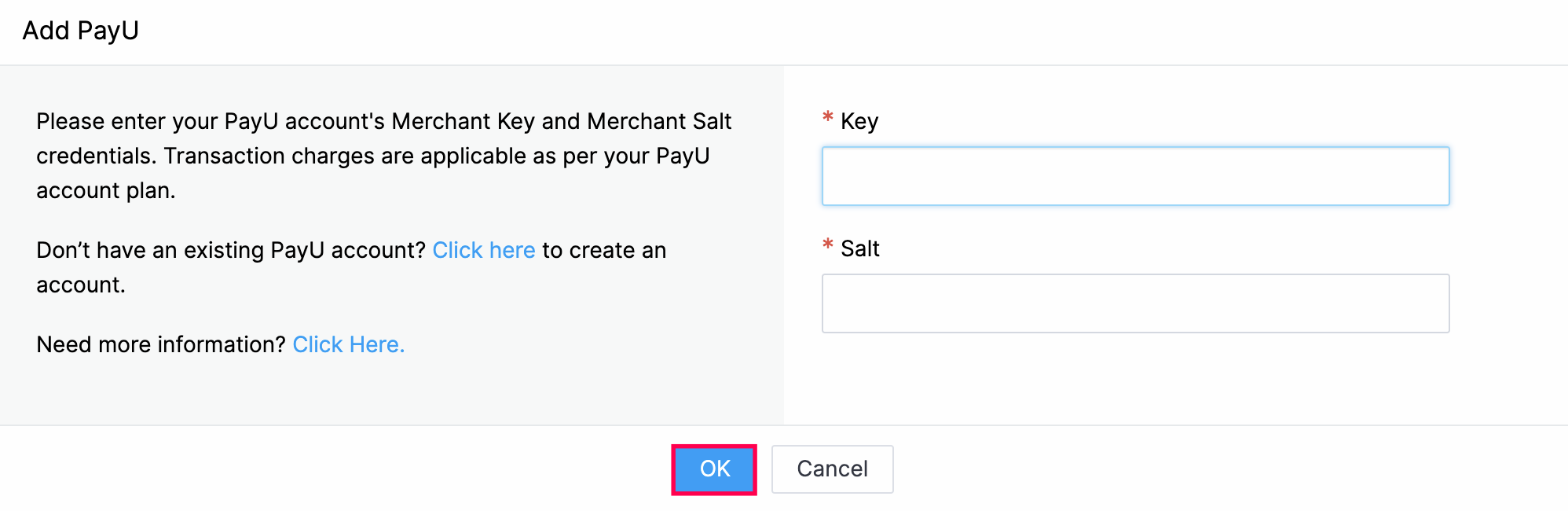Screen dimensions: 1568x511
Task: Dismiss the dialog using Cancel
Action: point(832,469)
